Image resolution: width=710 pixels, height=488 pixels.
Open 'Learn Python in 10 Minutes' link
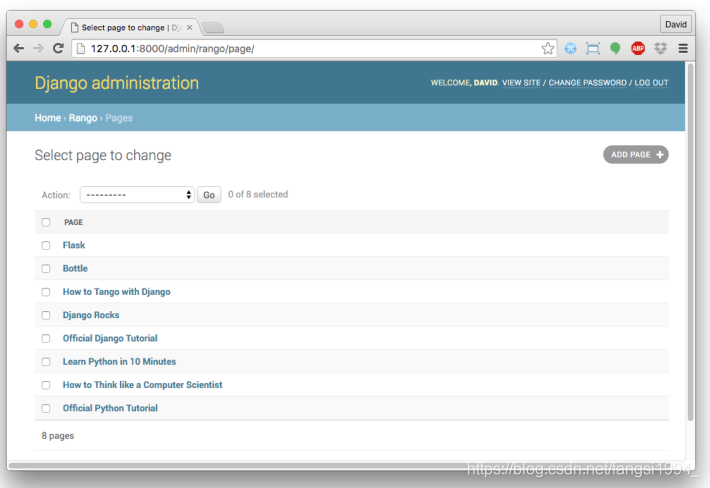click(x=119, y=362)
